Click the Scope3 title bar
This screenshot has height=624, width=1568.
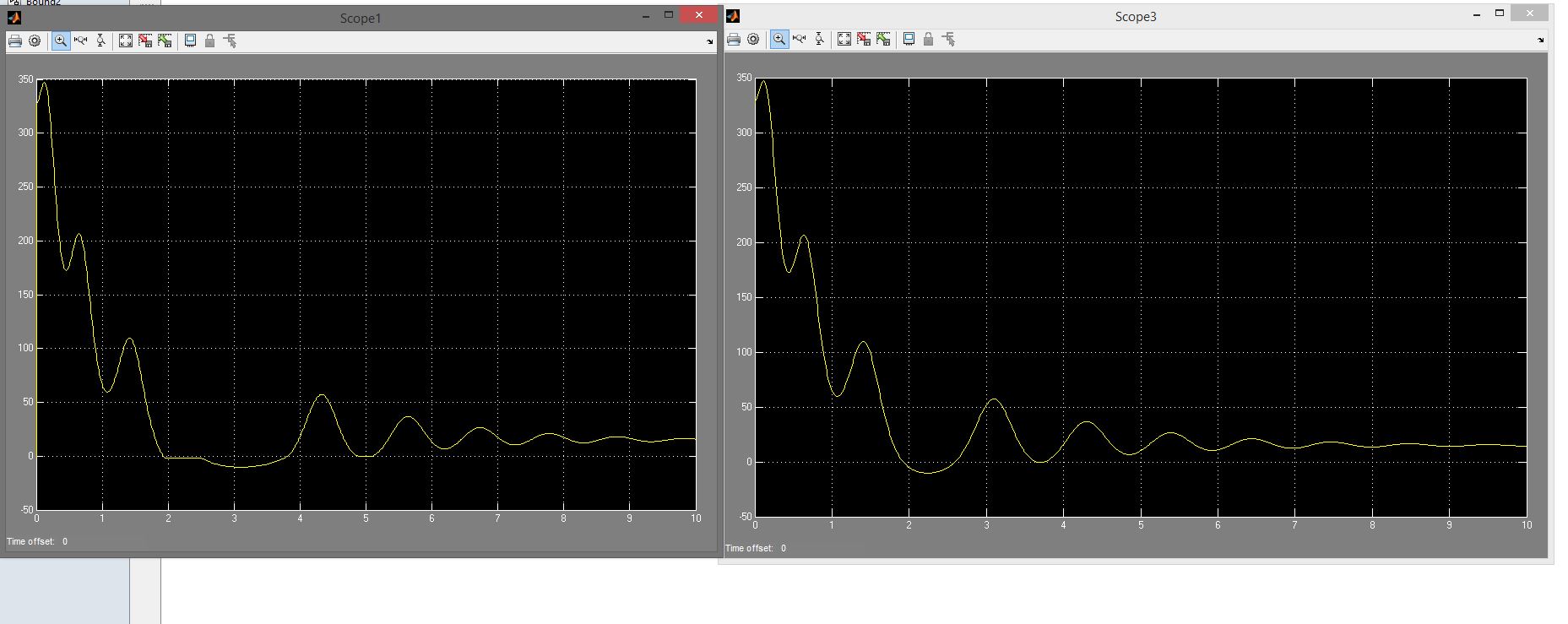click(1135, 16)
